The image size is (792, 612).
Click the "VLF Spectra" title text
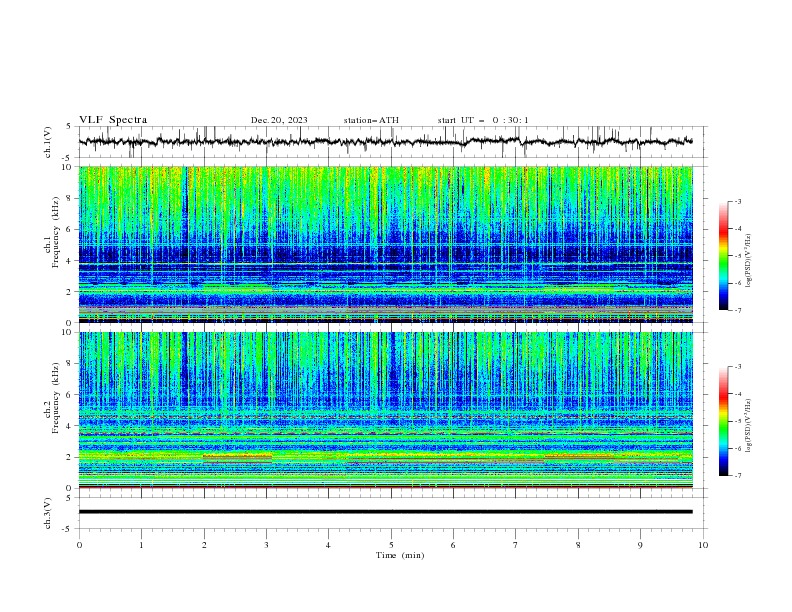(x=113, y=120)
